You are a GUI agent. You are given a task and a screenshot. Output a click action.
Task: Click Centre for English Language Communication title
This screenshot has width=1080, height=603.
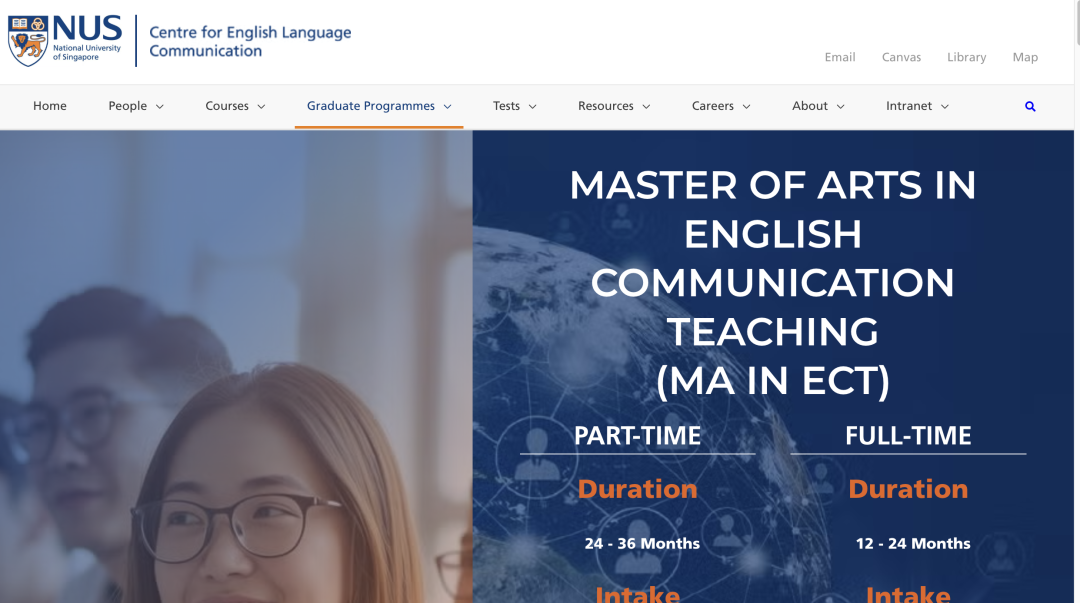pos(250,41)
